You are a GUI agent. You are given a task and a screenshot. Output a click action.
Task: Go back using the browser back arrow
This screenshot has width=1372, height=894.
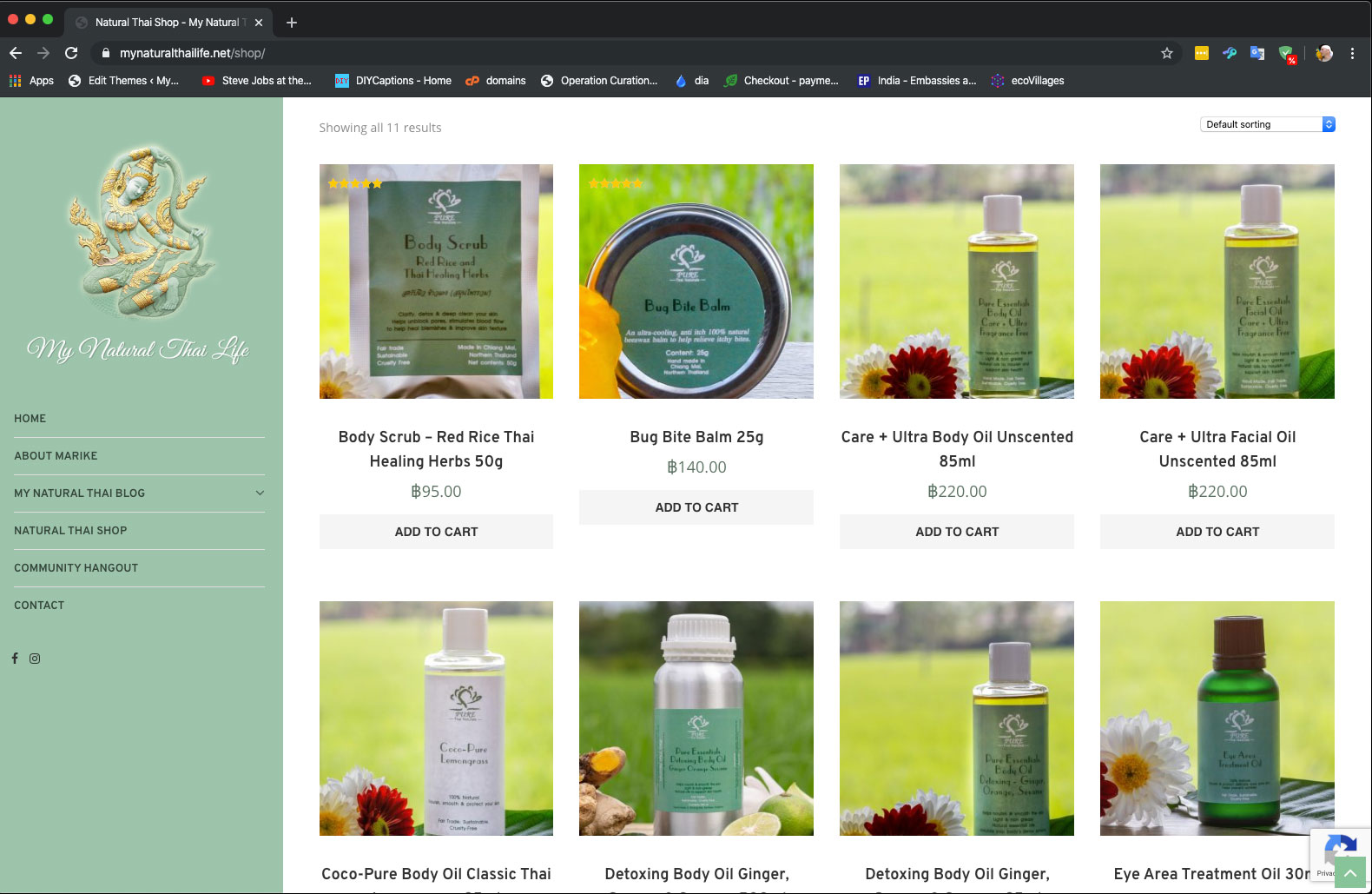(x=16, y=53)
